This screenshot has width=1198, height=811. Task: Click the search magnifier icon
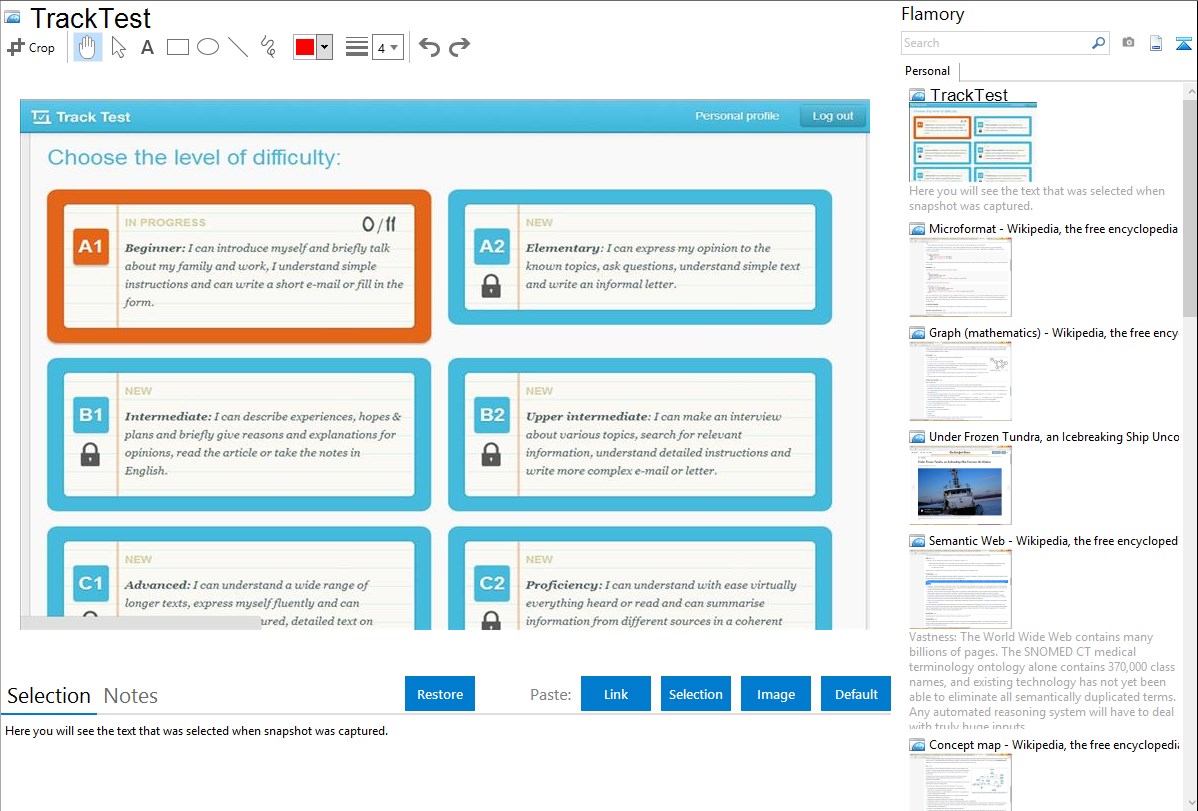pos(1099,43)
